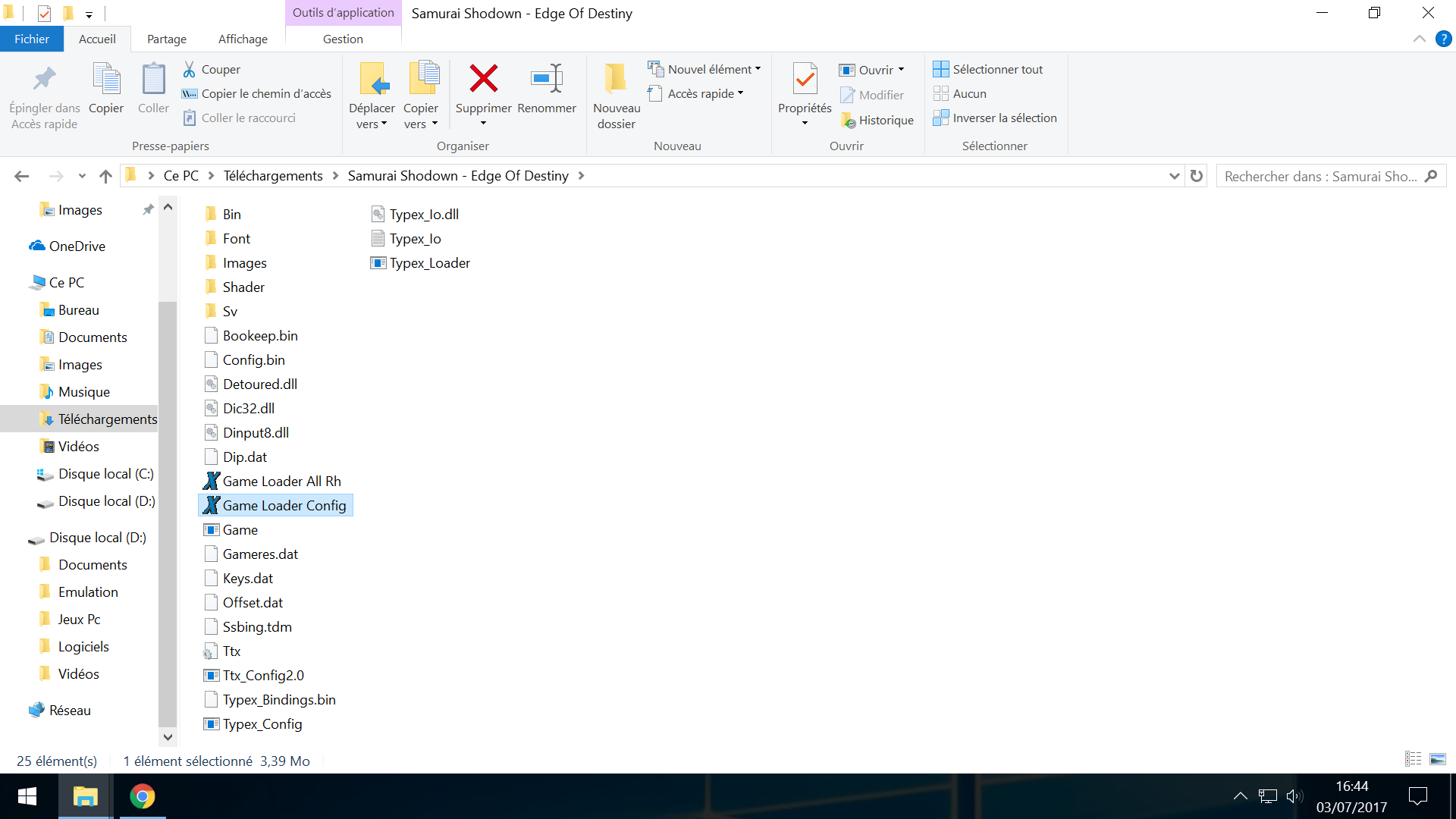Open the Historique file history
This screenshot has height=819, width=1456.
click(x=877, y=120)
